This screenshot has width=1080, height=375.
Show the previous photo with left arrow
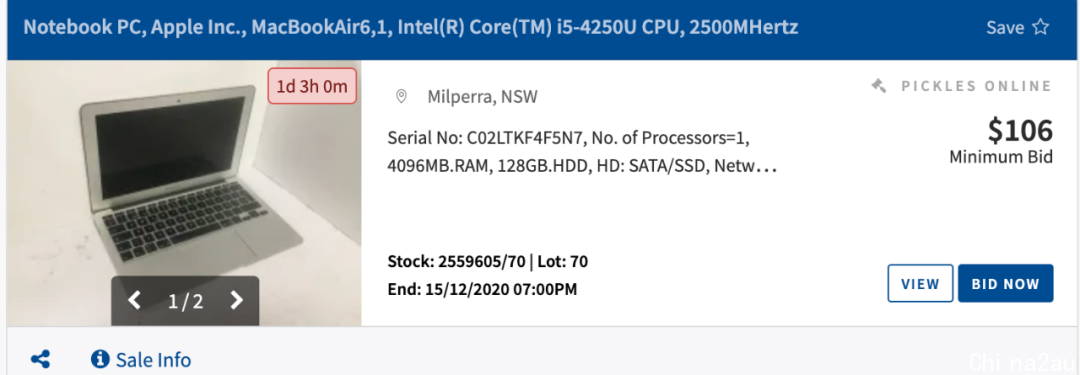point(135,300)
